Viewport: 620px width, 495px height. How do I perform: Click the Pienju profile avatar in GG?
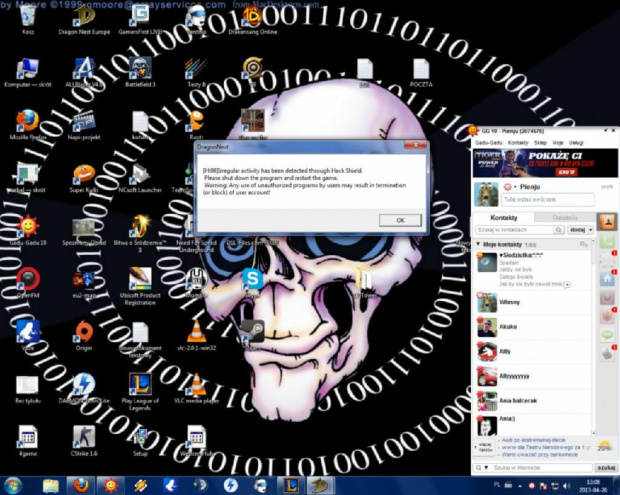pyautogui.click(x=486, y=194)
